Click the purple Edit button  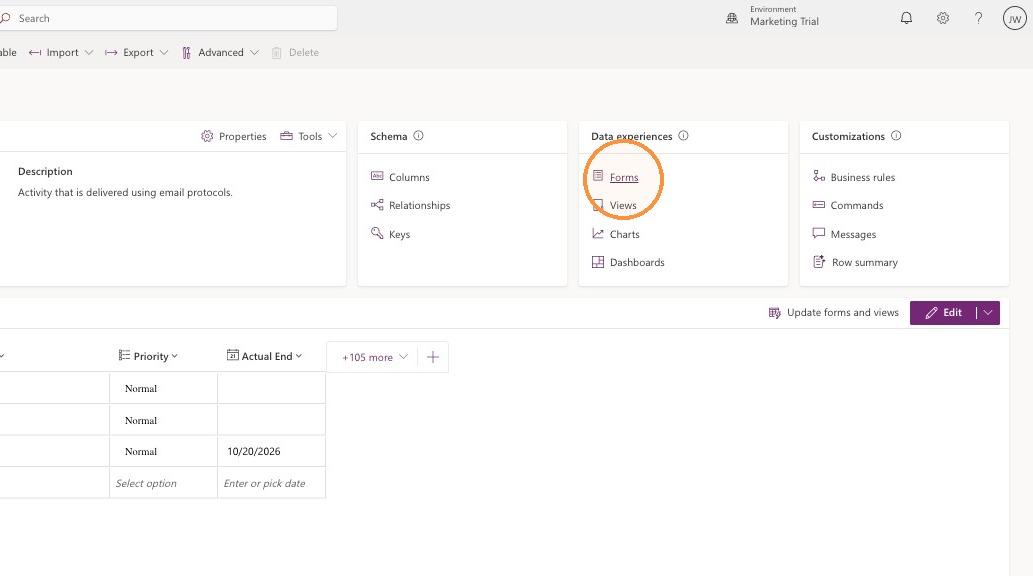tap(943, 313)
